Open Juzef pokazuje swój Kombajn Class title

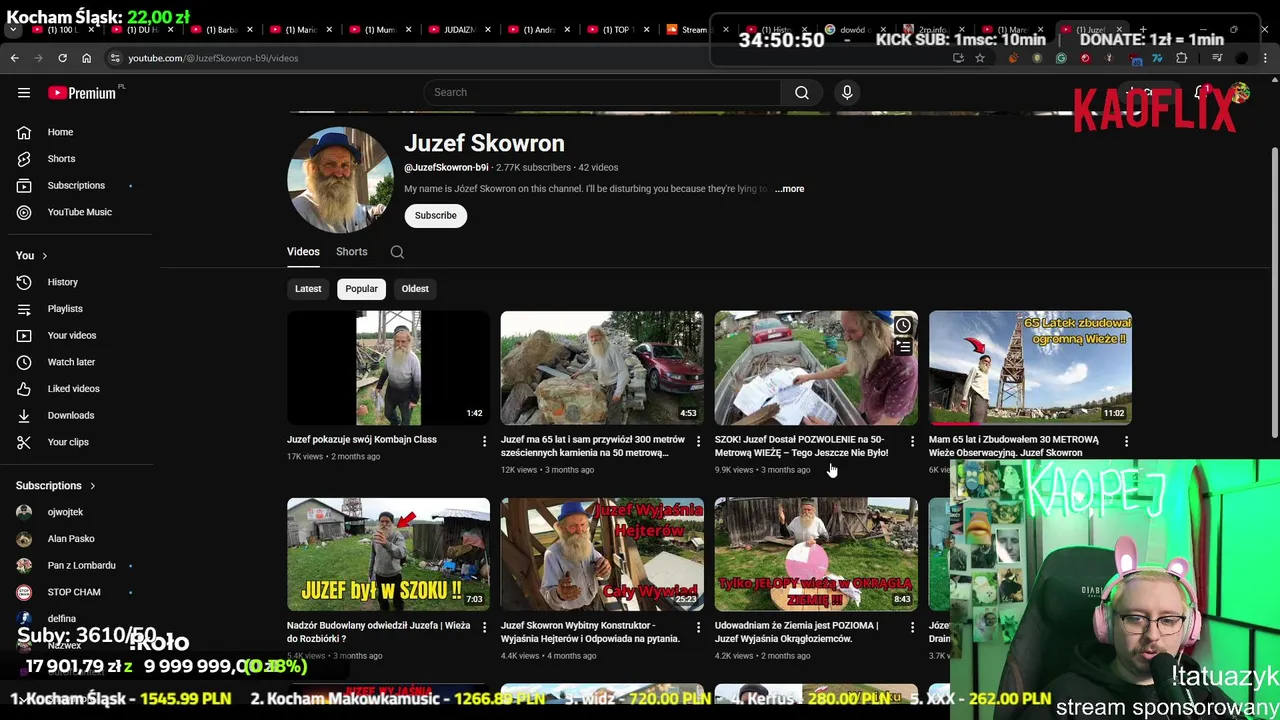click(362, 439)
